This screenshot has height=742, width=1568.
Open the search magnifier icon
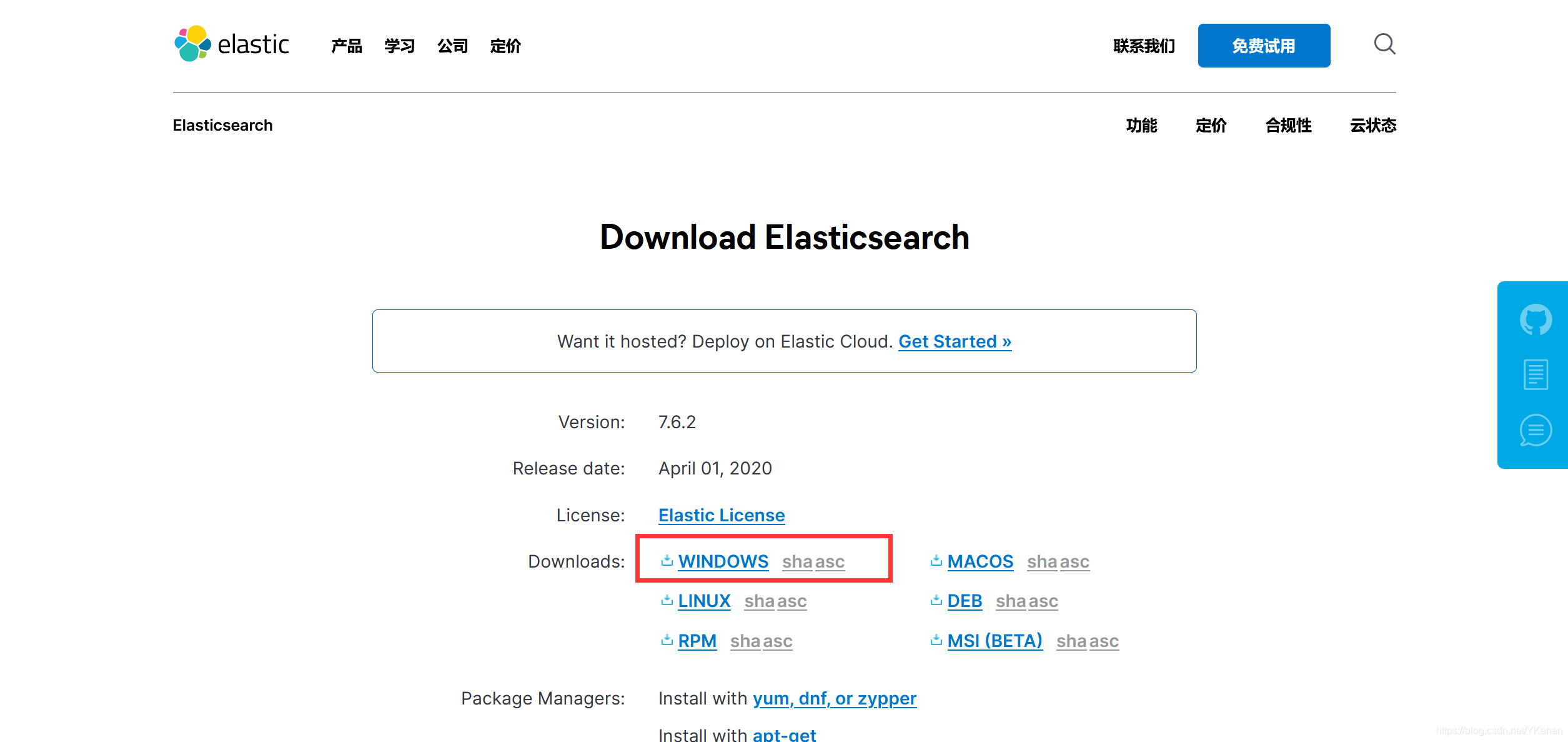click(x=1384, y=44)
